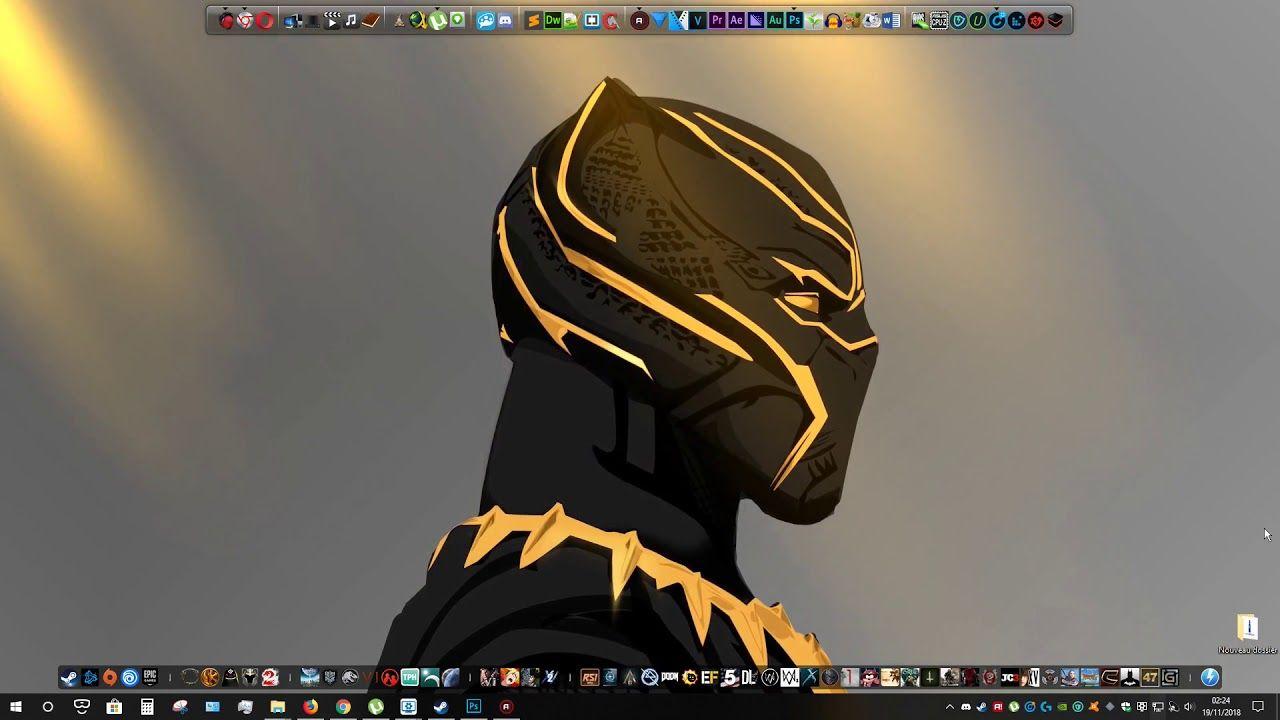Image resolution: width=1280 pixels, height=720 pixels.
Task: Open Jurassic World Evolution in bottom dock
Action: [x=350, y=678]
